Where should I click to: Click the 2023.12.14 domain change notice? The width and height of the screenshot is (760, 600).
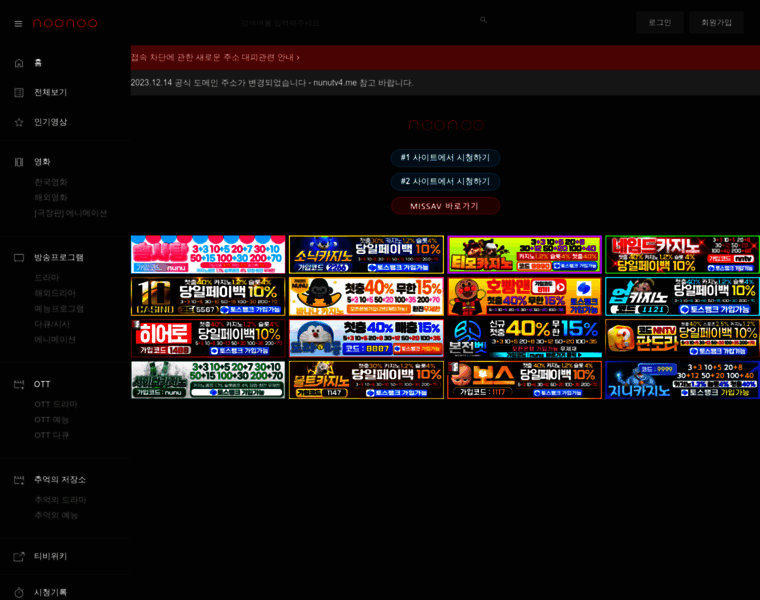[x=445, y=83]
